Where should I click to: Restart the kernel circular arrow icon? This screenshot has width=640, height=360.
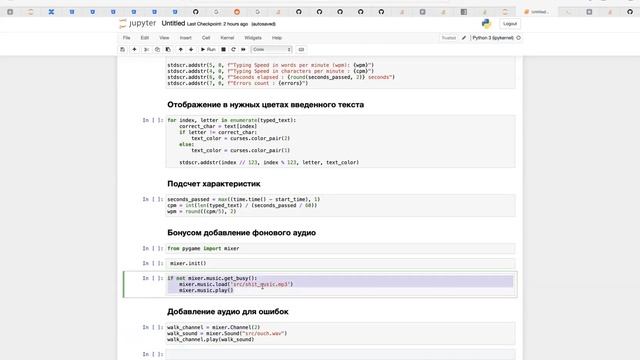(x=233, y=49)
